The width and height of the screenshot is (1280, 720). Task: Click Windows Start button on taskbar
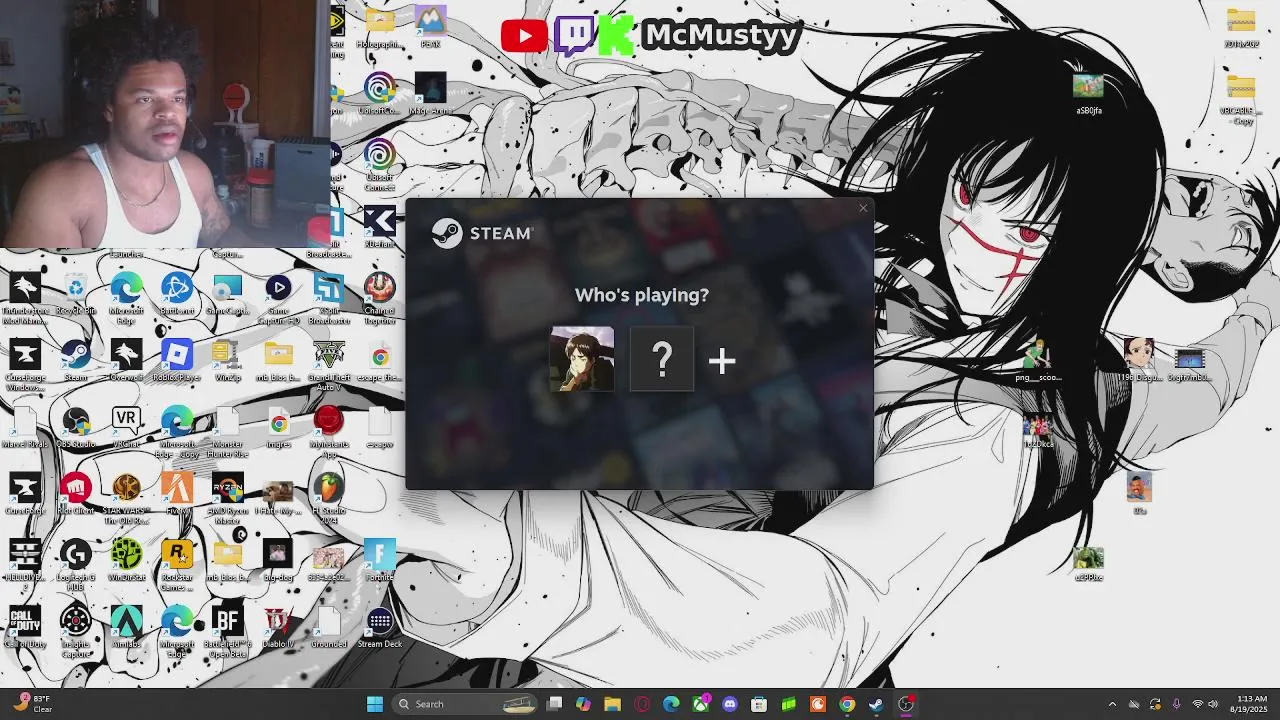pyautogui.click(x=375, y=704)
